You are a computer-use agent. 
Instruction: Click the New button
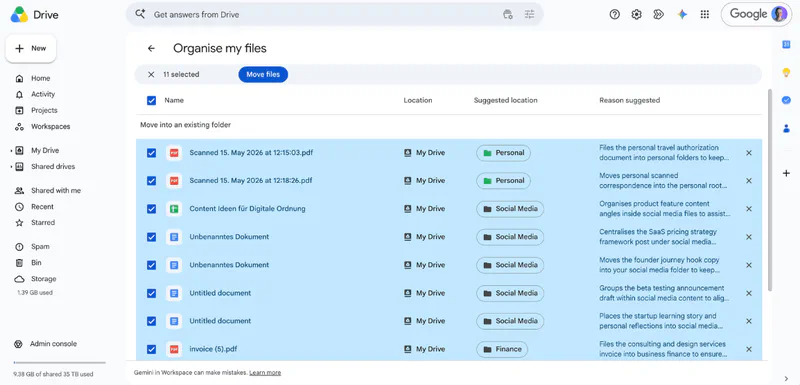pos(31,48)
